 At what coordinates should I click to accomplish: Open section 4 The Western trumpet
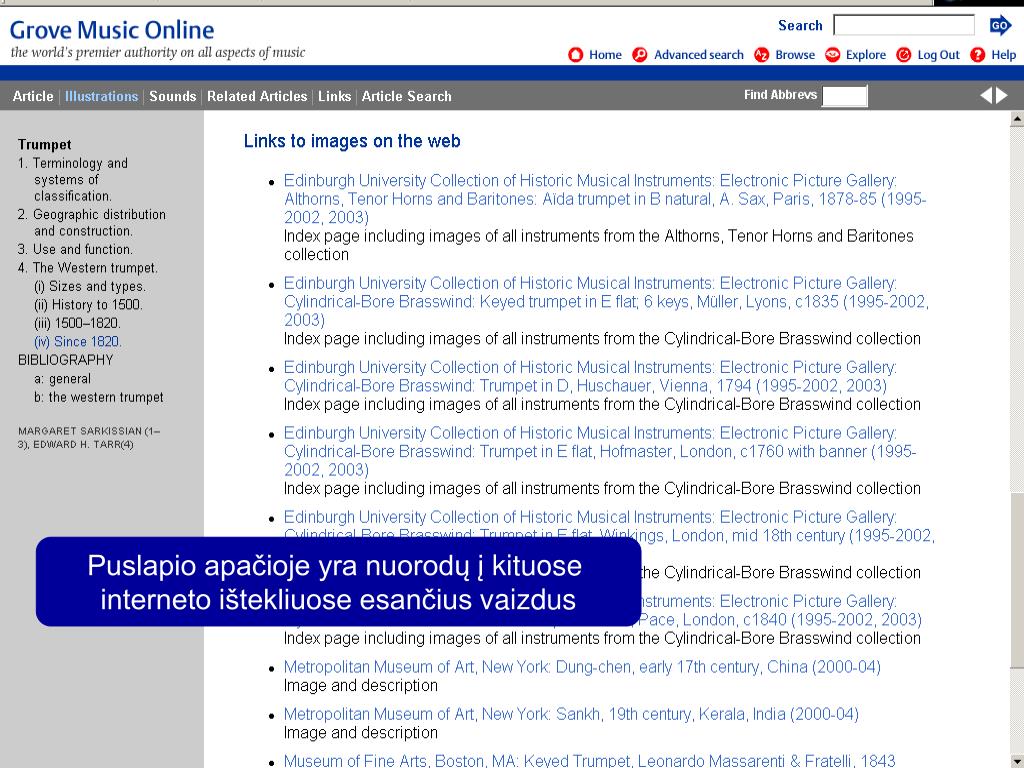[x=88, y=268]
